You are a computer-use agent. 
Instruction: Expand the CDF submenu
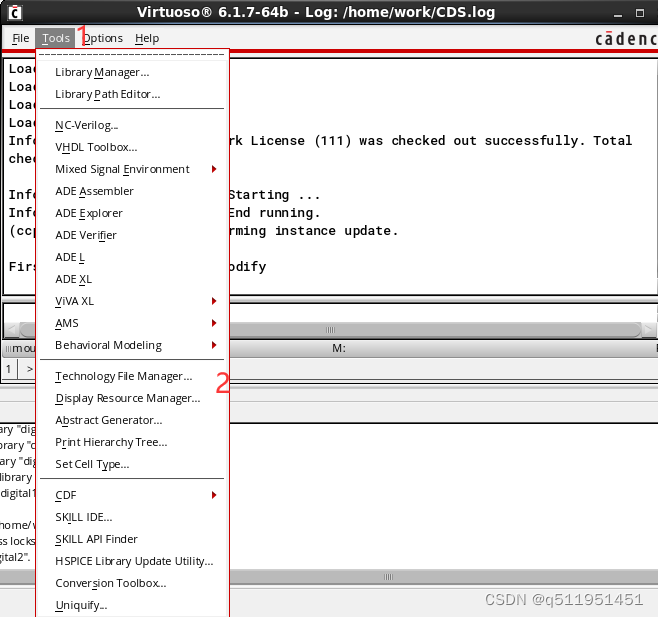click(132, 495)
